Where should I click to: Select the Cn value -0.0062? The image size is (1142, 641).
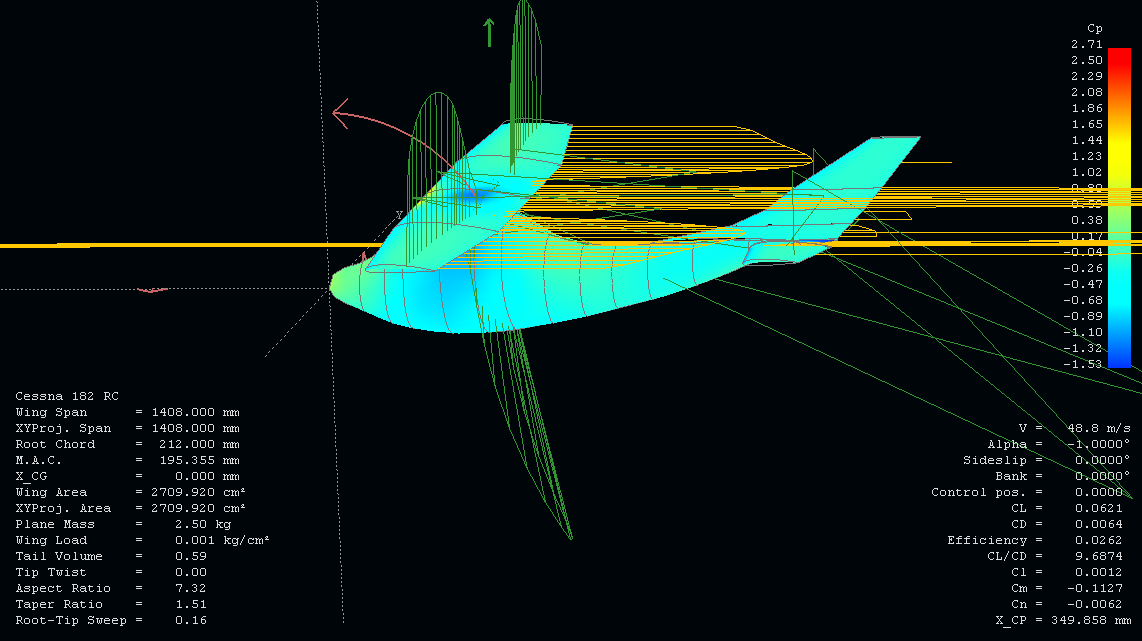pyautogui.click(x=1095, y=605)
